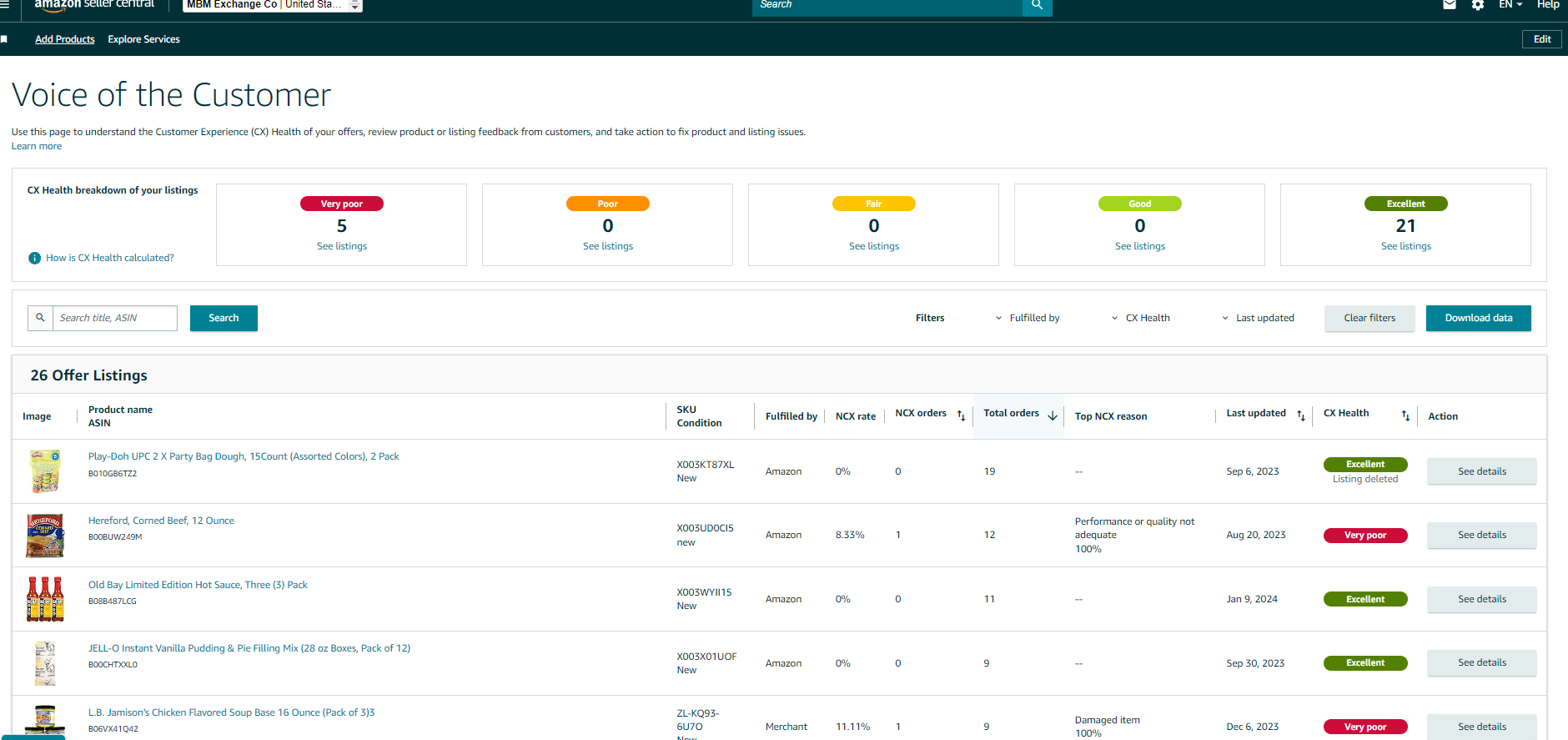See listings under Good
Screen dimensions: 1568x740
1140,246
